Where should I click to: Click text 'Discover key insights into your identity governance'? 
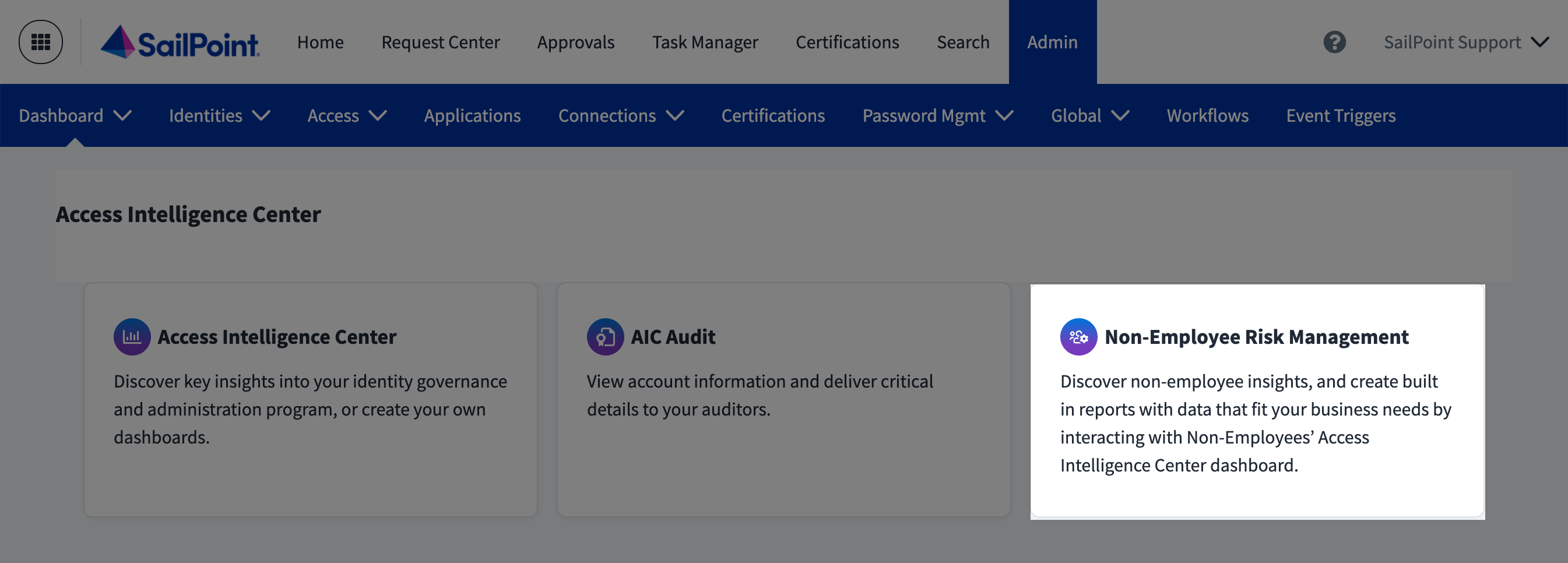tap(311, 381)
